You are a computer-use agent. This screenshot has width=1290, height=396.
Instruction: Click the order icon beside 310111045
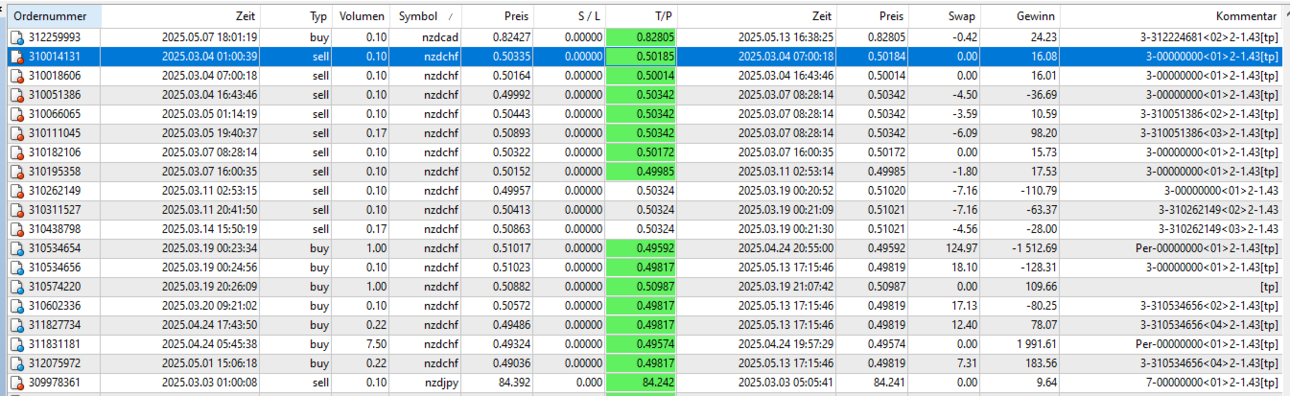coord(16,133)
